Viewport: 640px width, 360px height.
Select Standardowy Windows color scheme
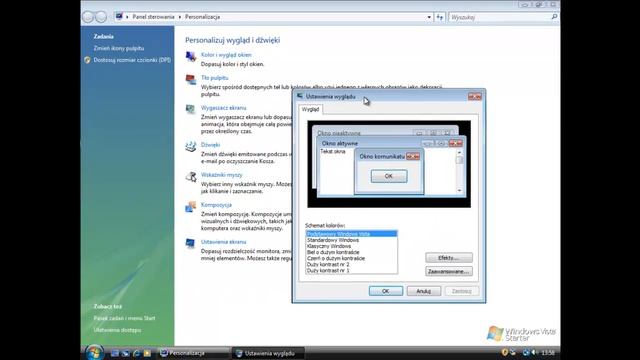pyautogui.click(x=351, y=240)
